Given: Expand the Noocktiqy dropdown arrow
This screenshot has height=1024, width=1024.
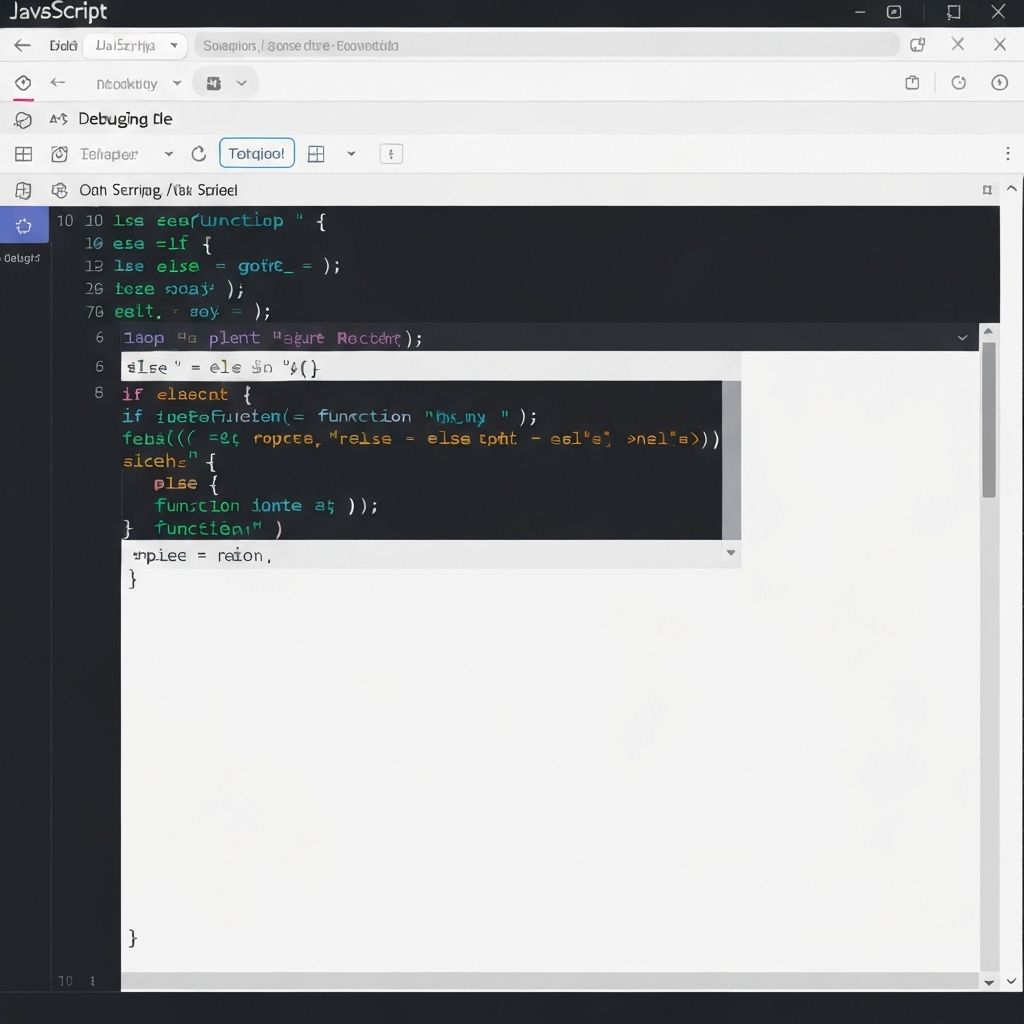Looking at the screenshot, I should click(x=177, y=84).
